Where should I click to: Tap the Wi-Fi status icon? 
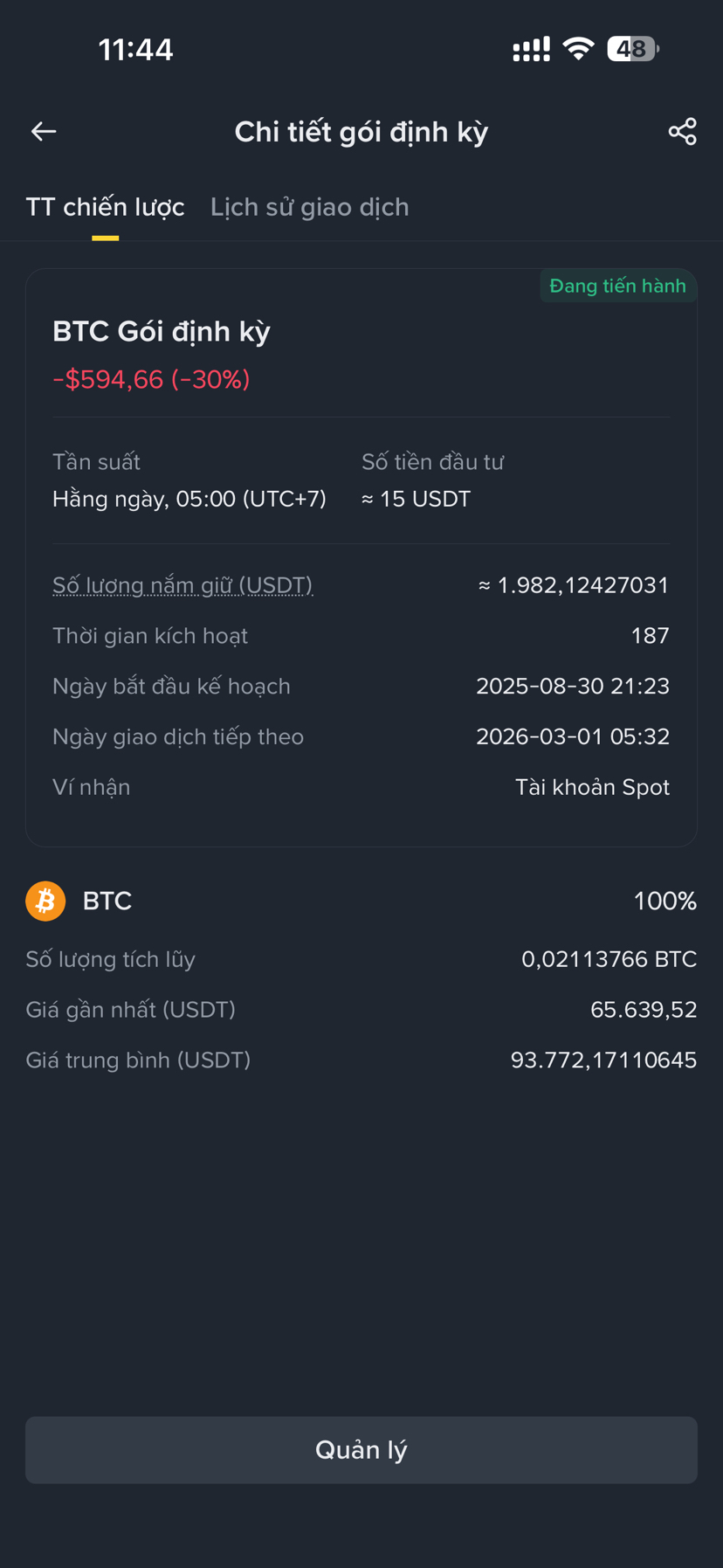(578, 49)
